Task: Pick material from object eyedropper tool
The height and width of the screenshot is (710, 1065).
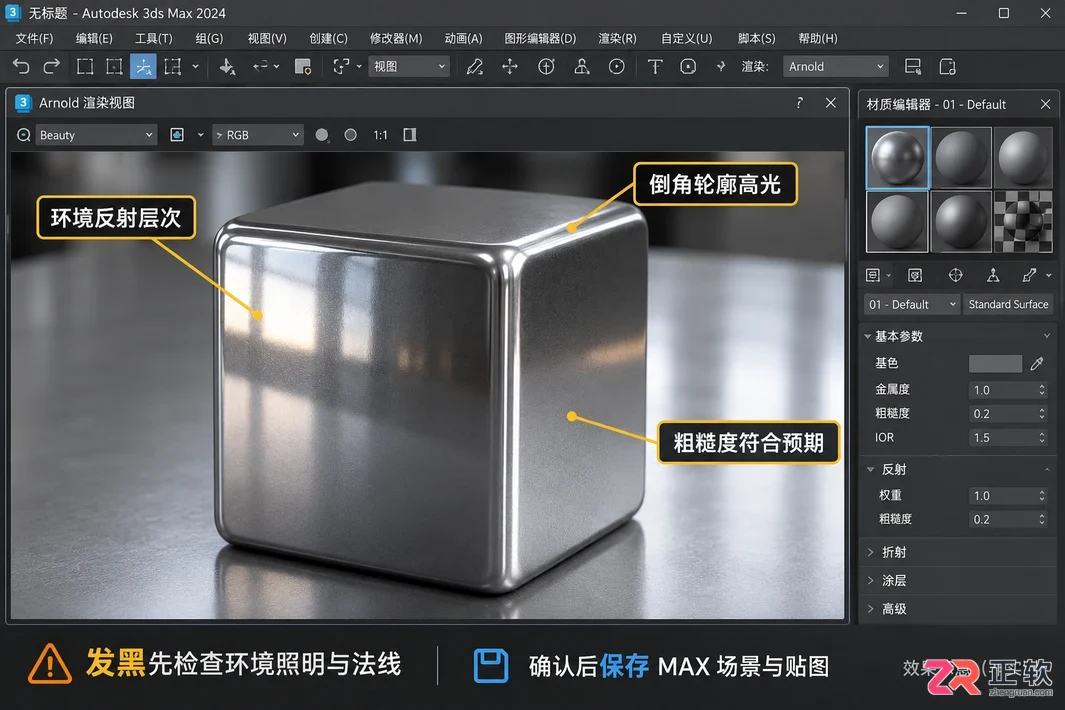Action: (1030, 275)
